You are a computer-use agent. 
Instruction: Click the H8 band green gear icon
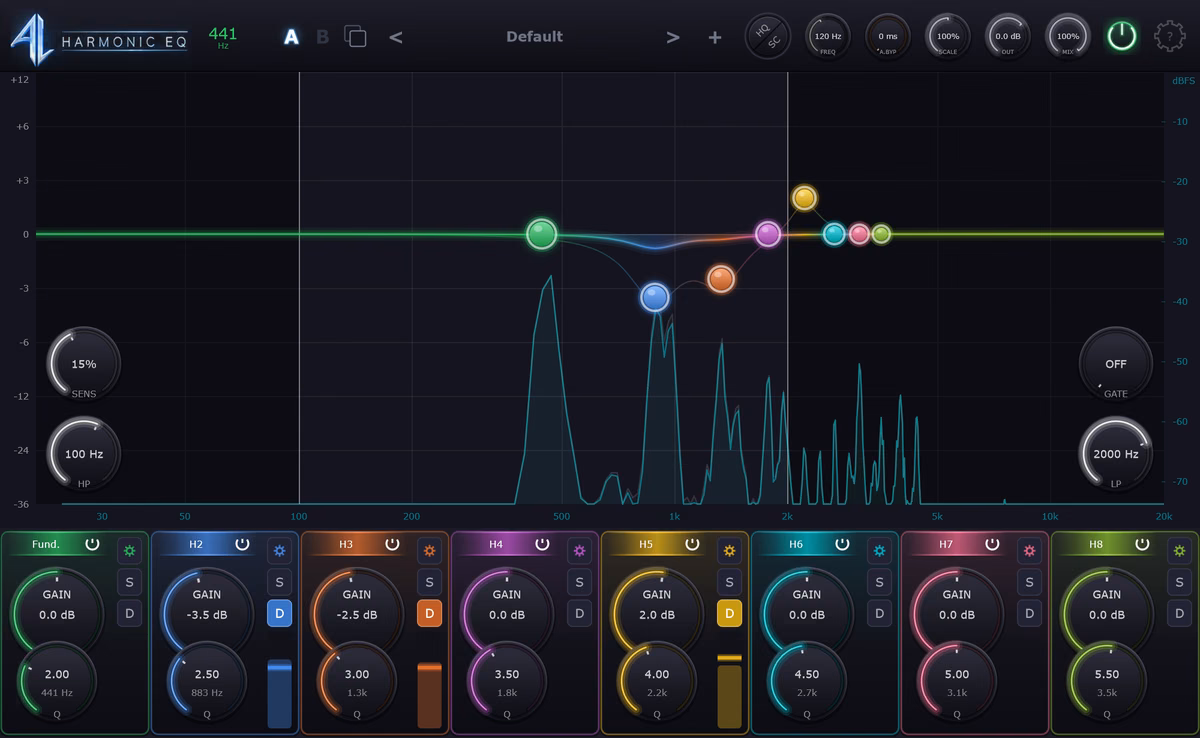pyautogui.click(x=1179, y=550)
